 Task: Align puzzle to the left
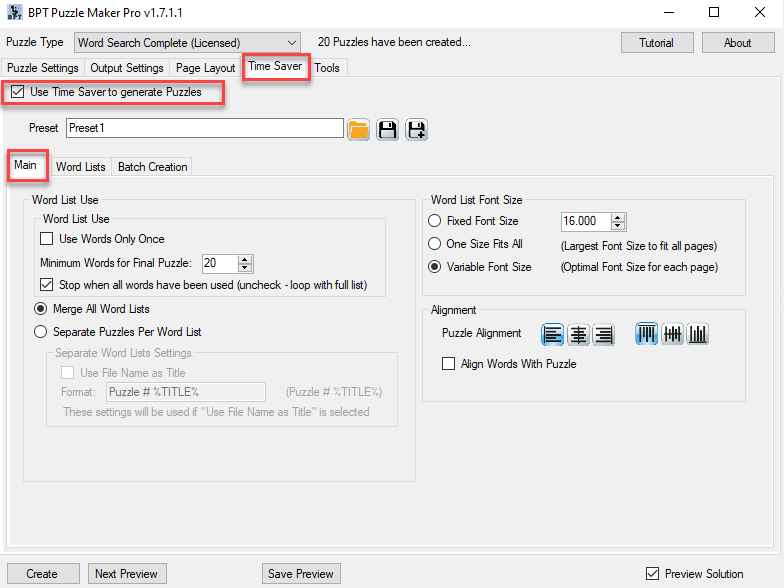(x=553, y=335)
